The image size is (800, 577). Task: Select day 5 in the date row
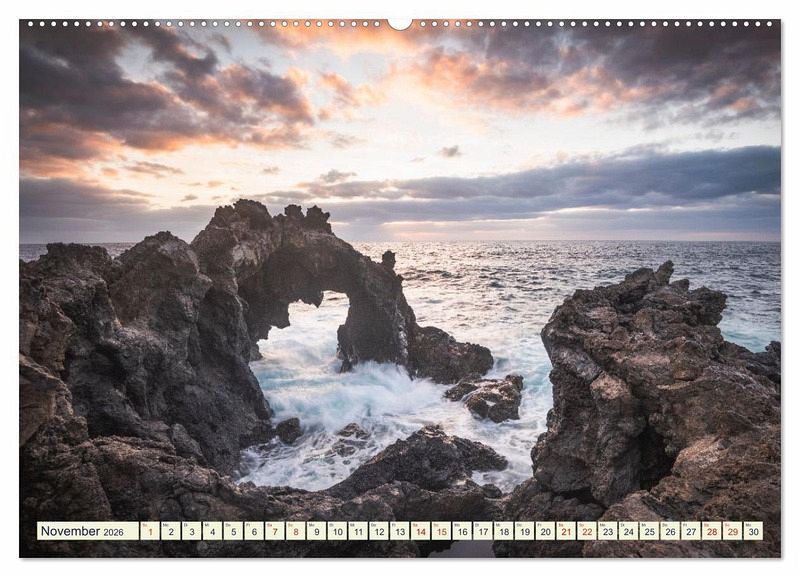click(x=233, y=531)
